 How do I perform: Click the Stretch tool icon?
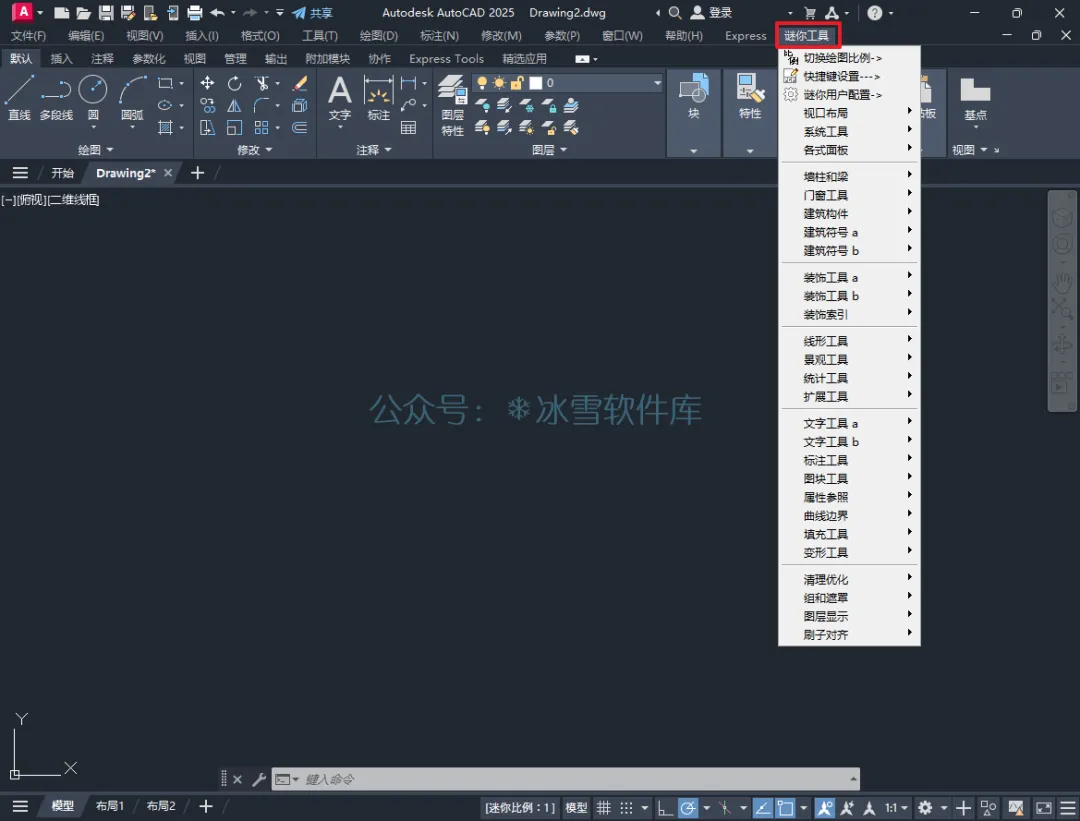207,127
